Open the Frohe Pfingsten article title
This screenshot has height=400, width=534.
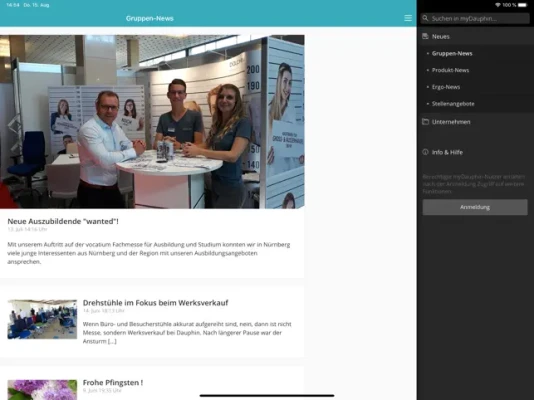pos(113,383)
